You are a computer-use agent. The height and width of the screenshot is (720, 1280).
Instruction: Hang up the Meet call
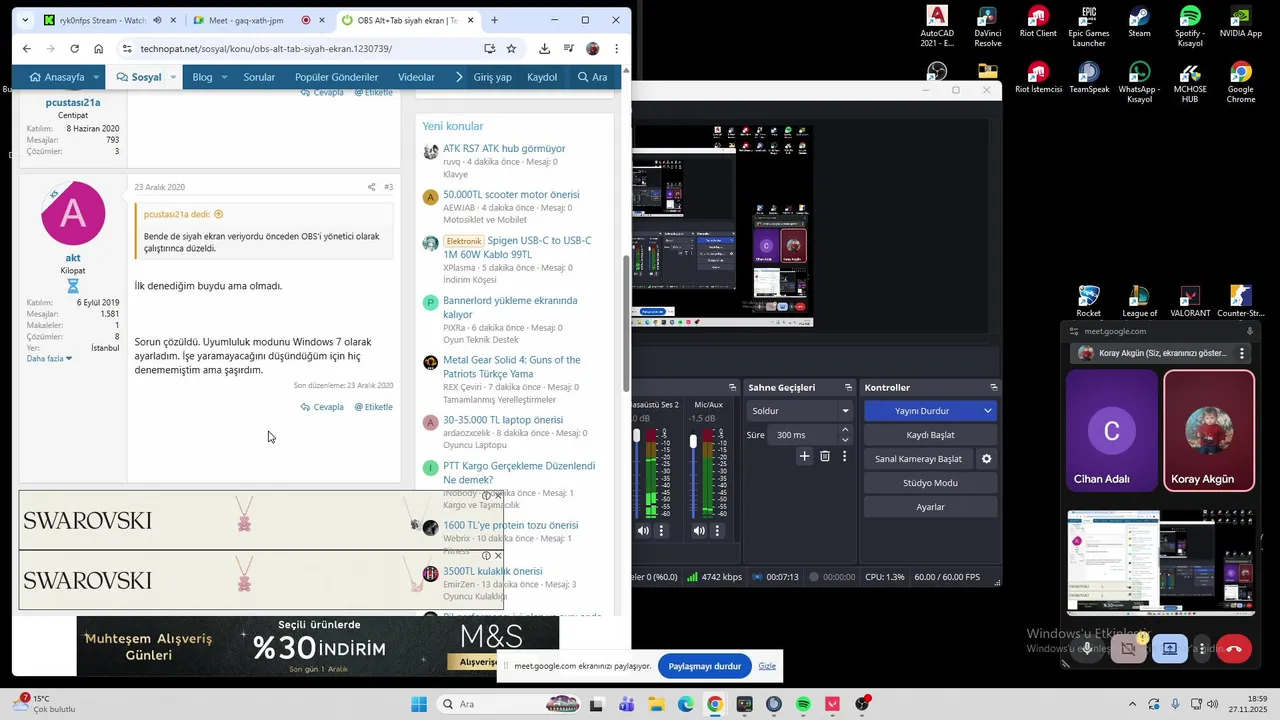click(x=1234, y=648)
